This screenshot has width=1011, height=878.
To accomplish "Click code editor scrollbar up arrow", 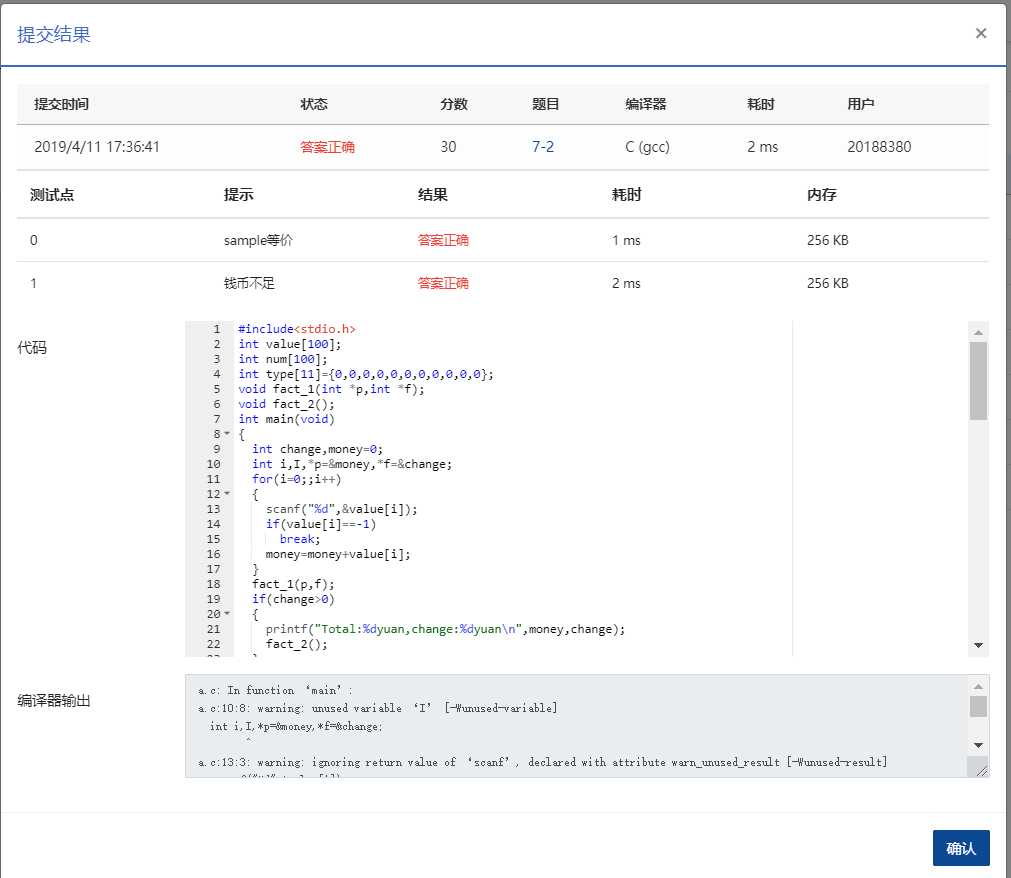I will pos(978,333).
